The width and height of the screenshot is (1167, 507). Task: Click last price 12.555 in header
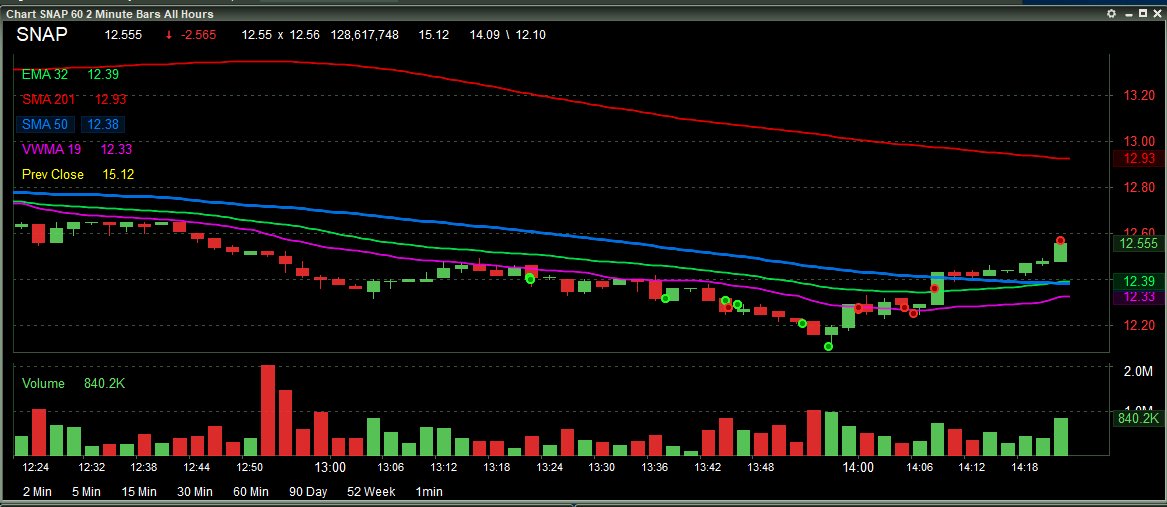tap(123, 34)
